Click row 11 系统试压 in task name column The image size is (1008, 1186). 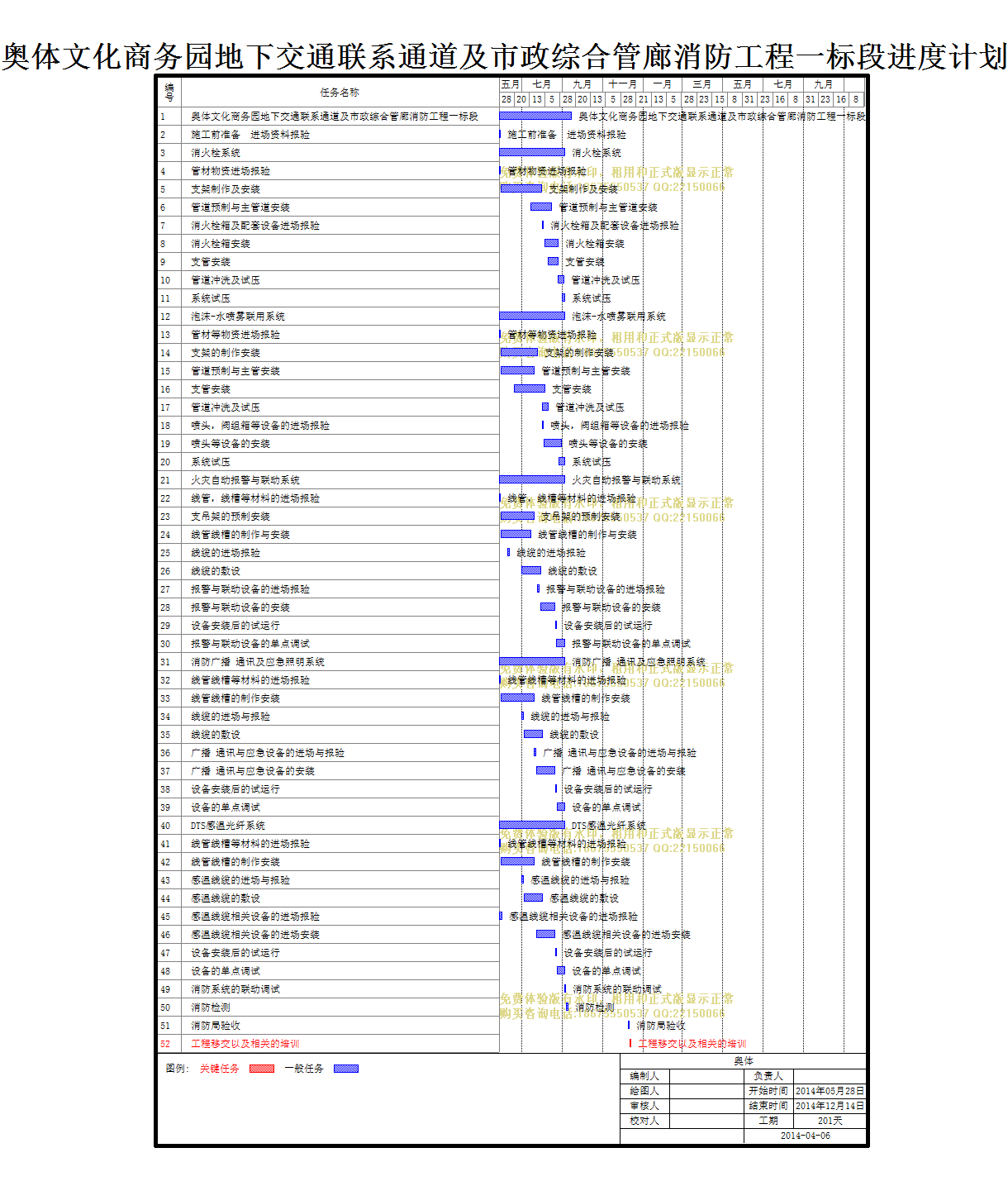click(x=211, y=298)
